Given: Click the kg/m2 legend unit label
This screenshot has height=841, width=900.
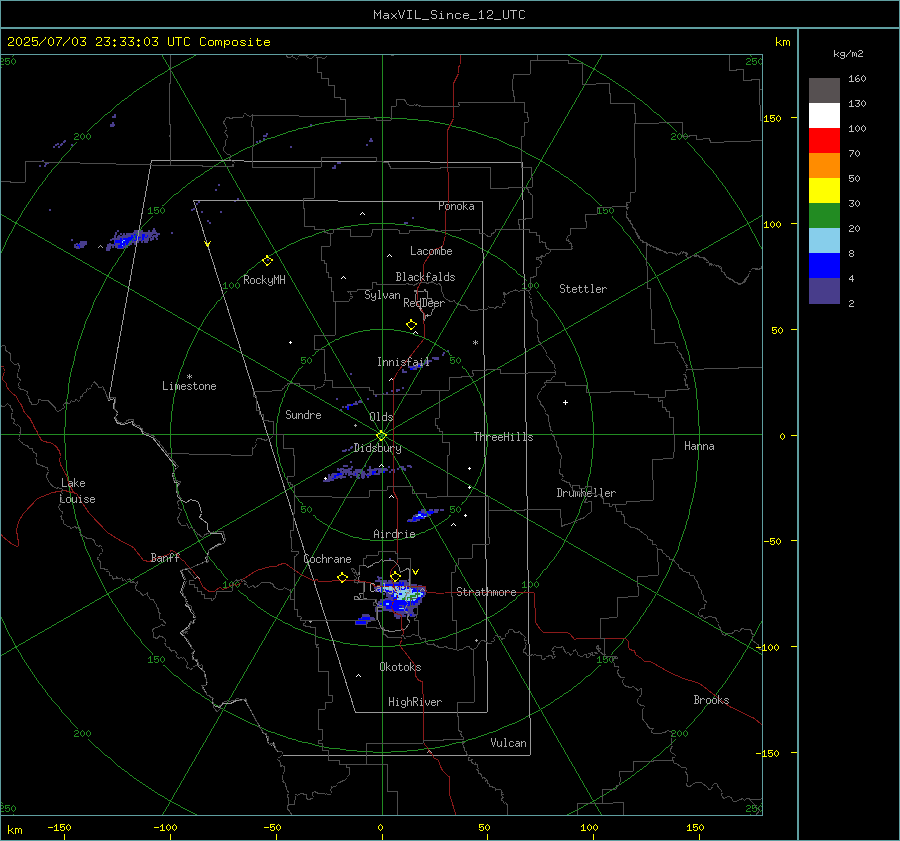Looking at the screenshot, I should (x=848, y=54).
